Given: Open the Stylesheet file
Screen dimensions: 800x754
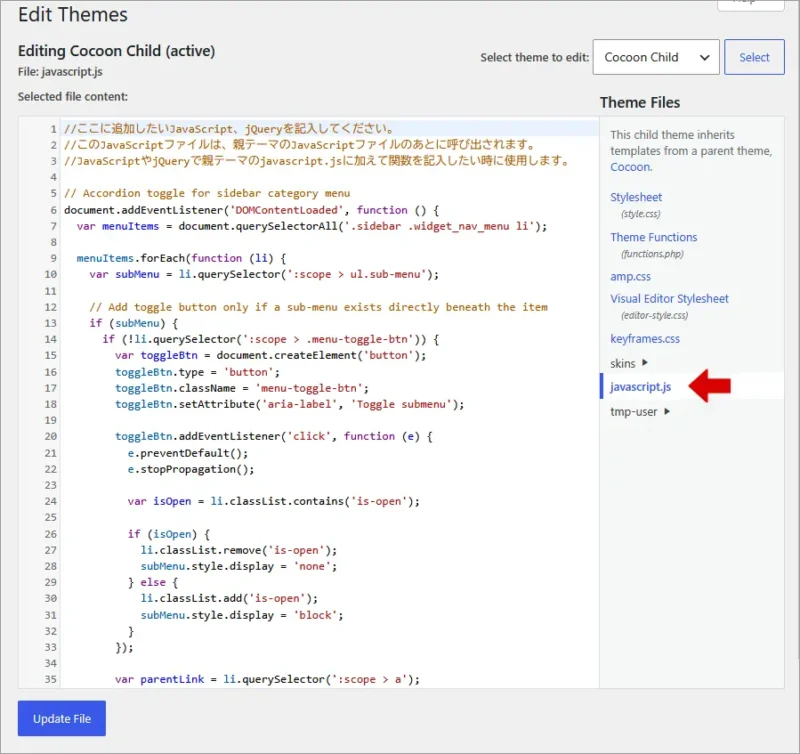Looking at the screenshot, I should [636, 197].
